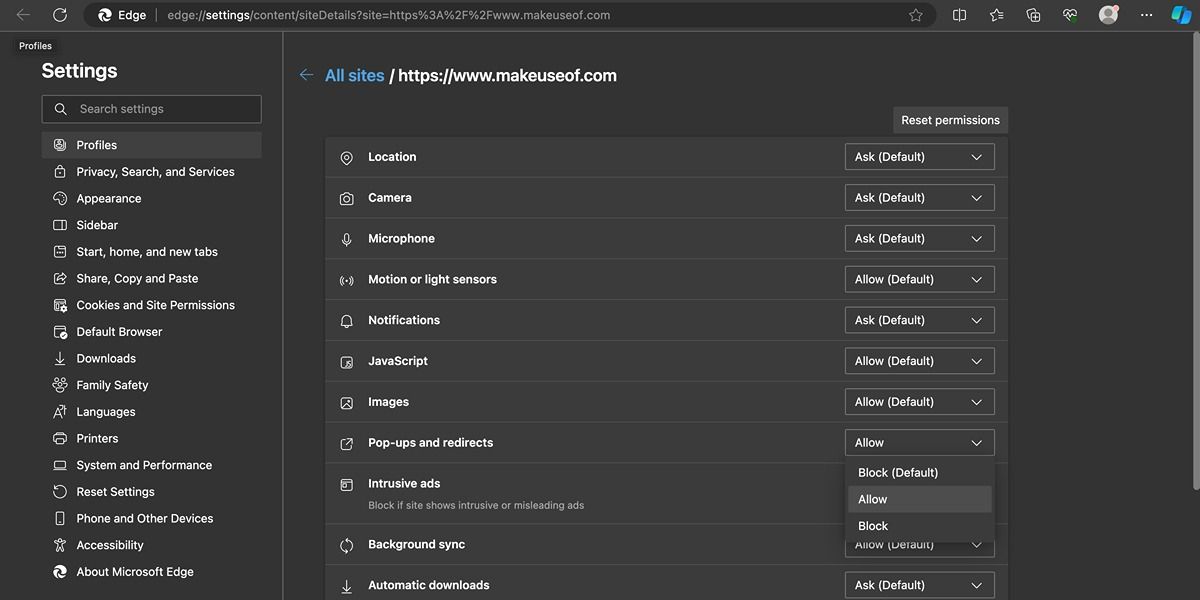Click the Location permission icon

pos(346,157)
